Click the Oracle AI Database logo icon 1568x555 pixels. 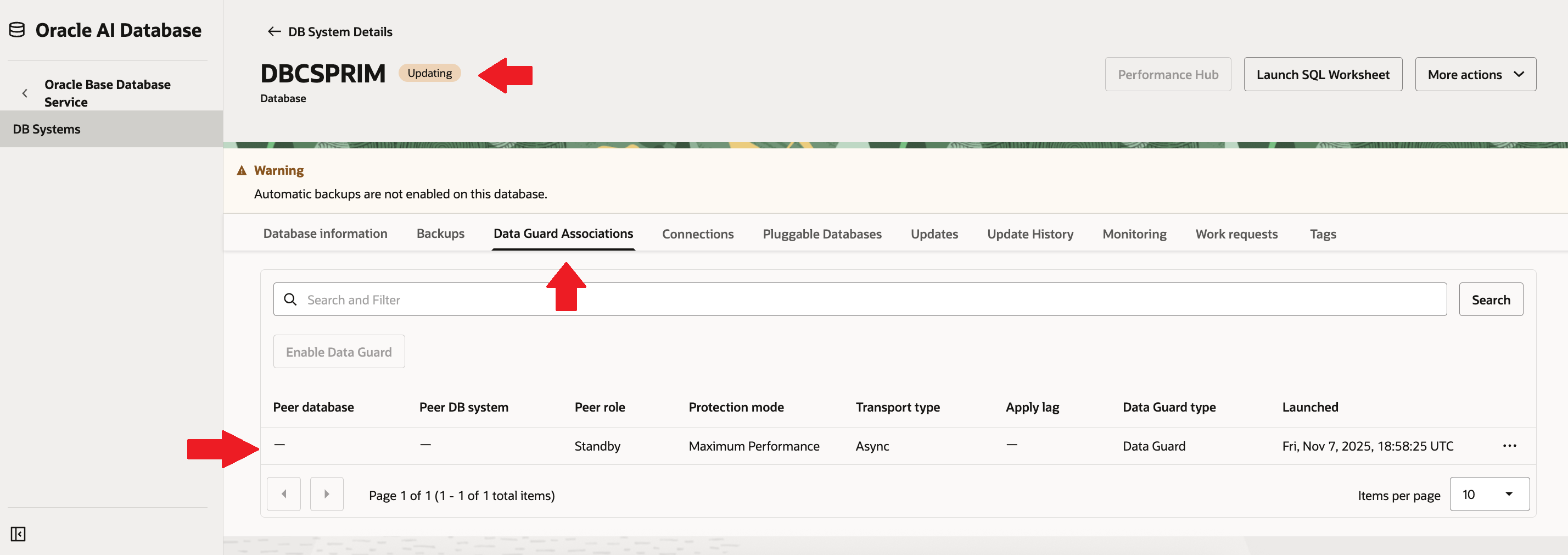click(x=17, y=30)
